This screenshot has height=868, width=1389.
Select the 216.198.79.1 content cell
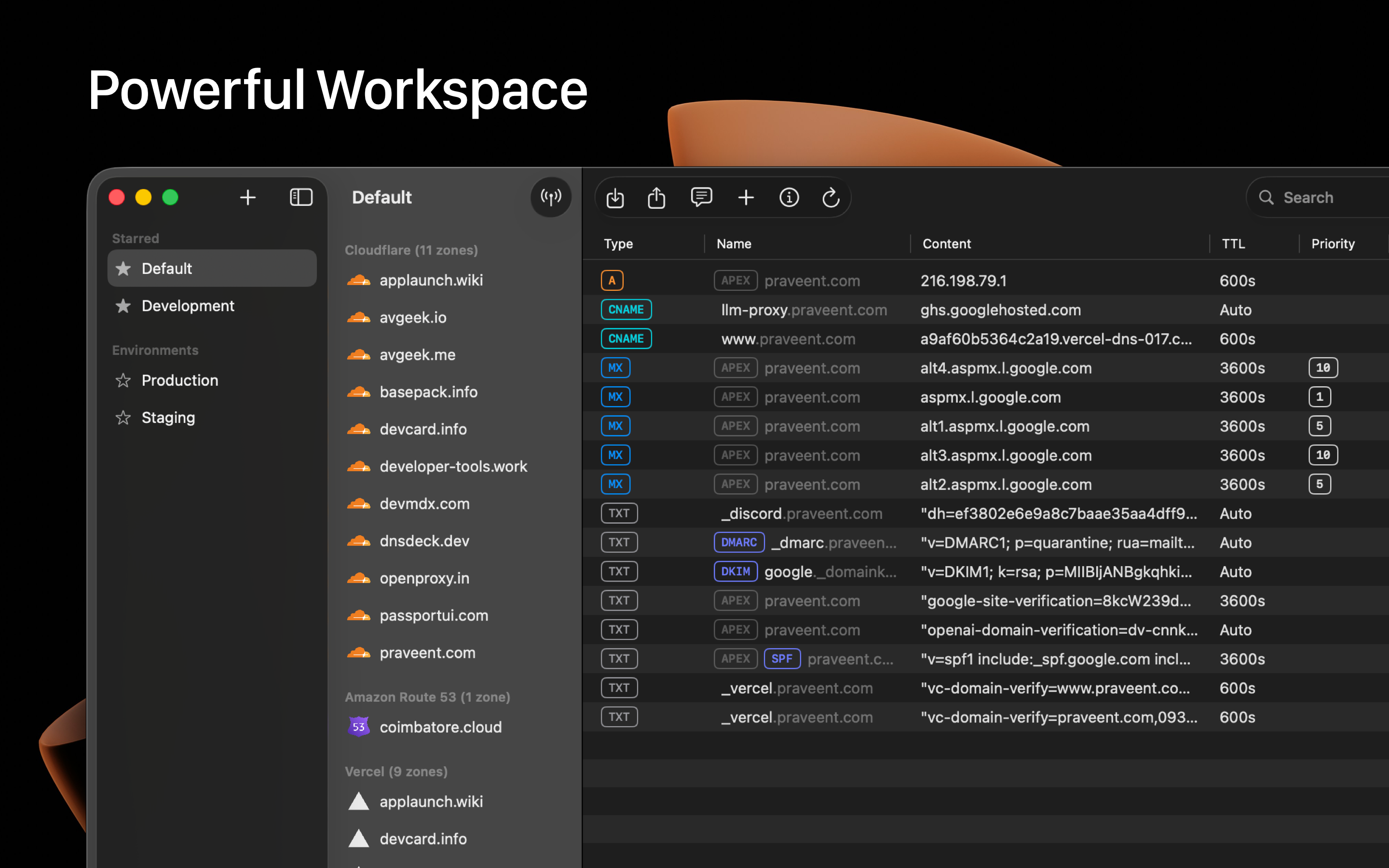click(963, 281)
